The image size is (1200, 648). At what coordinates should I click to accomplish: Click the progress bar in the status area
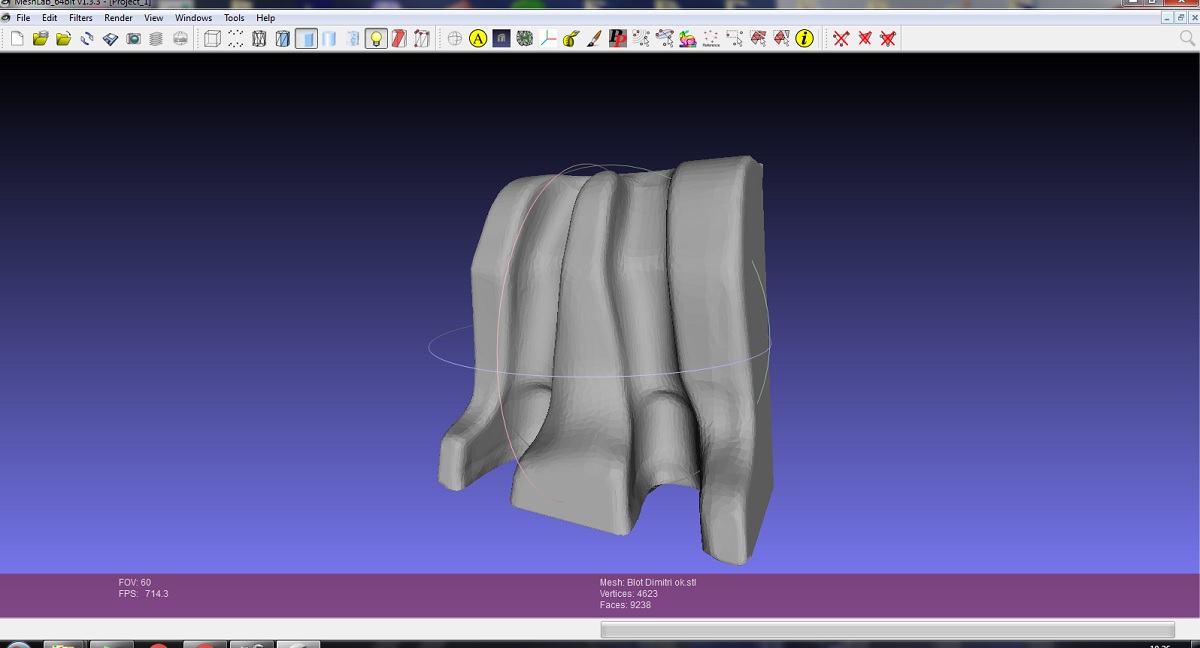point(887,629)
